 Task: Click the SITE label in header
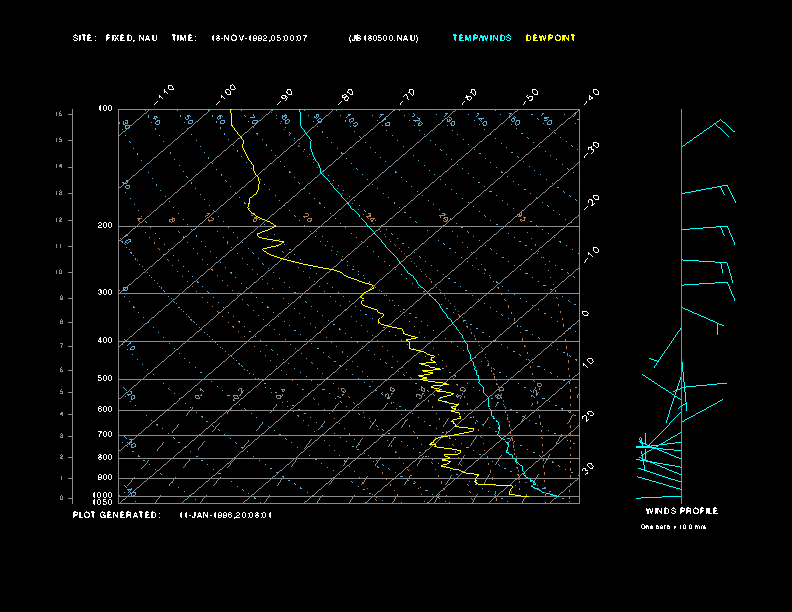click(x=83, y=38)
